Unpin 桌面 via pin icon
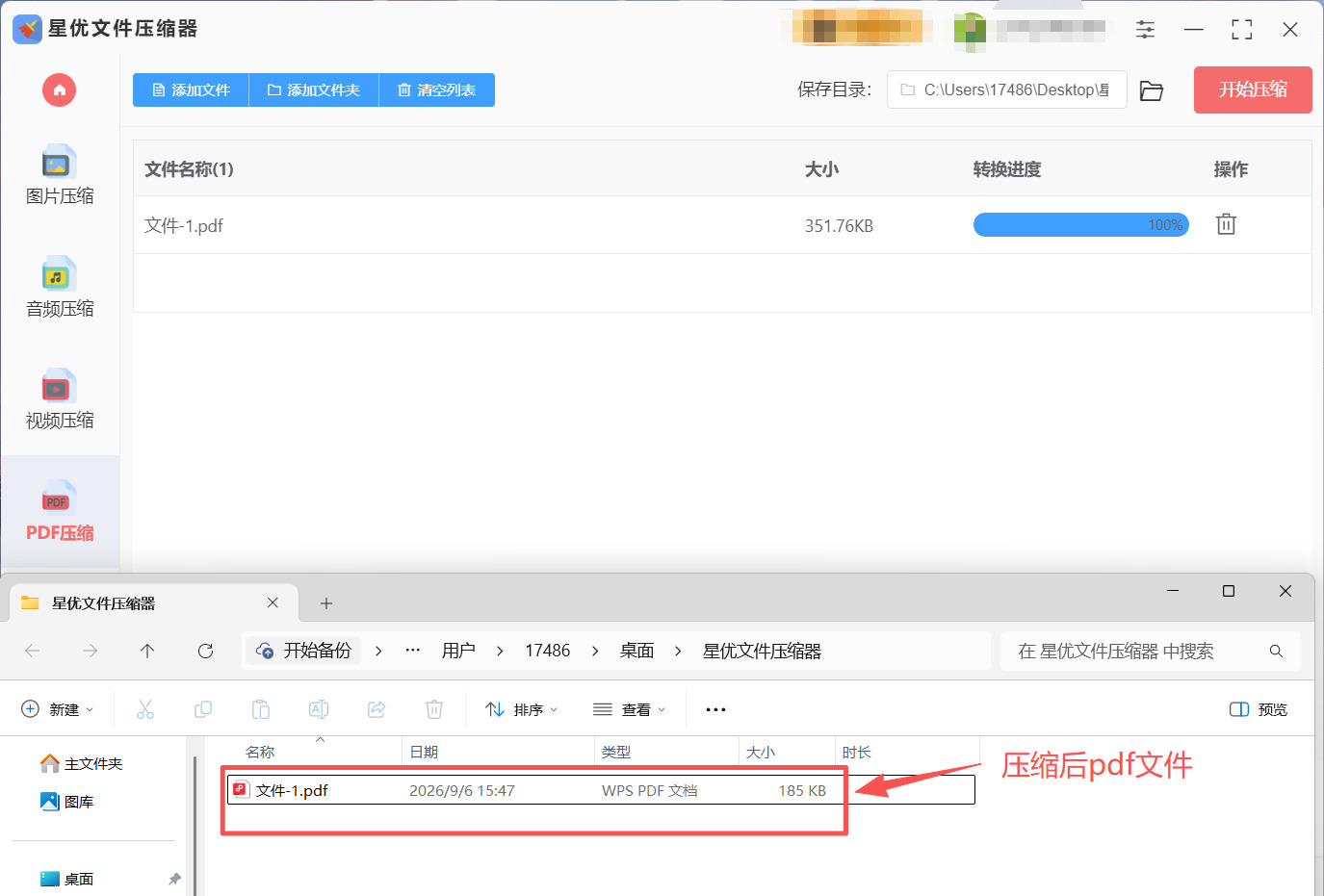Image resolution: width=1324 pixels, height=896 pixels. [x=174, y=879]
